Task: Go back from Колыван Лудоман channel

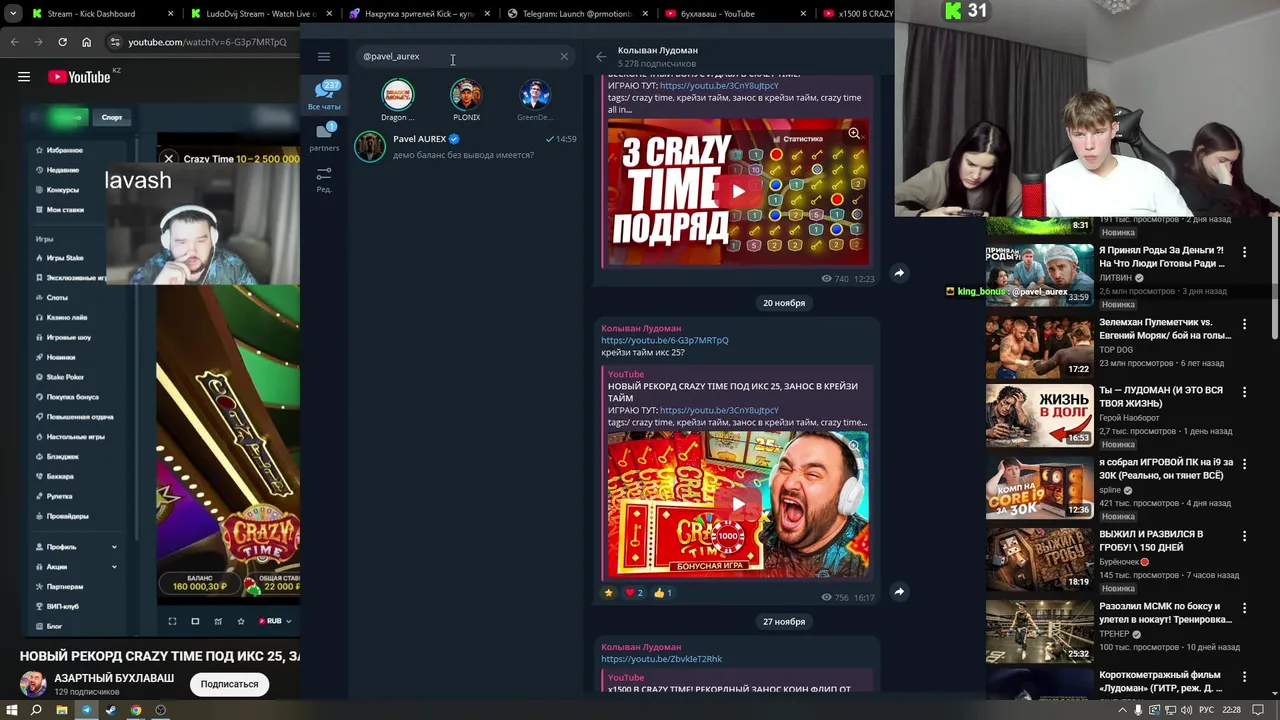Action: pos(600,56)
